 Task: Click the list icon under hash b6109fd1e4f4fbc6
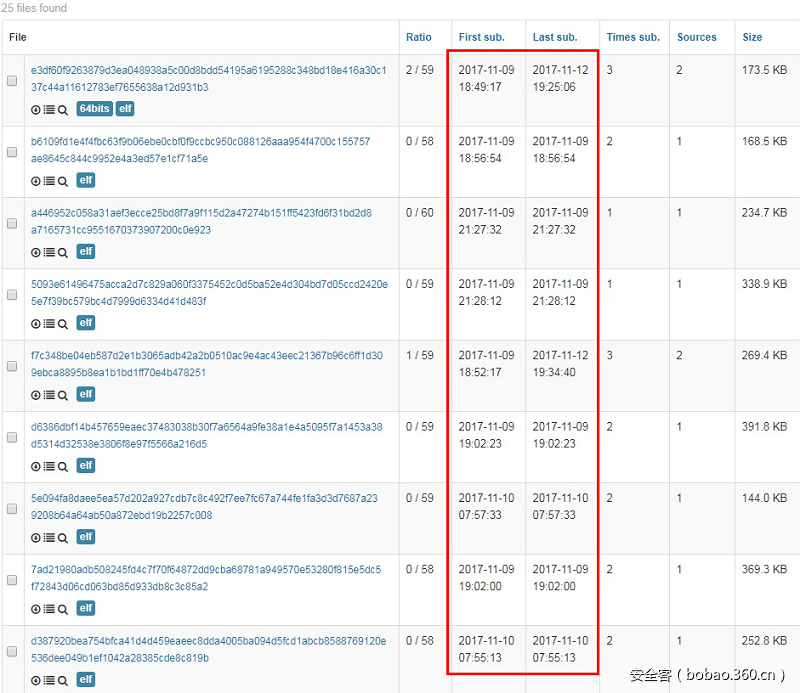pos(49,181)
